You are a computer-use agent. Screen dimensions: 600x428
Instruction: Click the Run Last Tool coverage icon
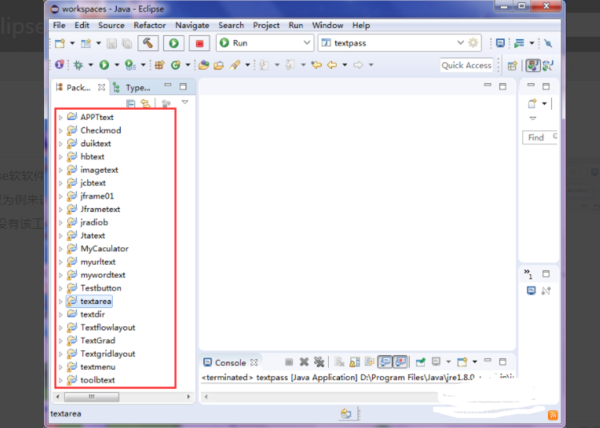130,65
